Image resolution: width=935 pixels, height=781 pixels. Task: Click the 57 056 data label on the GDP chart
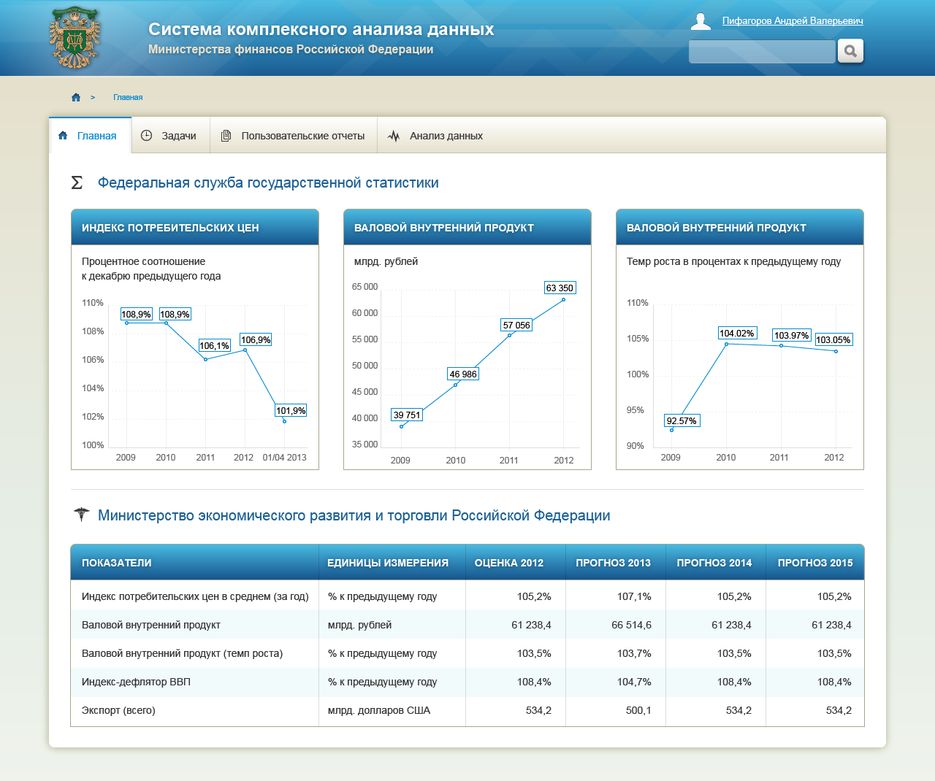[516, 325]
